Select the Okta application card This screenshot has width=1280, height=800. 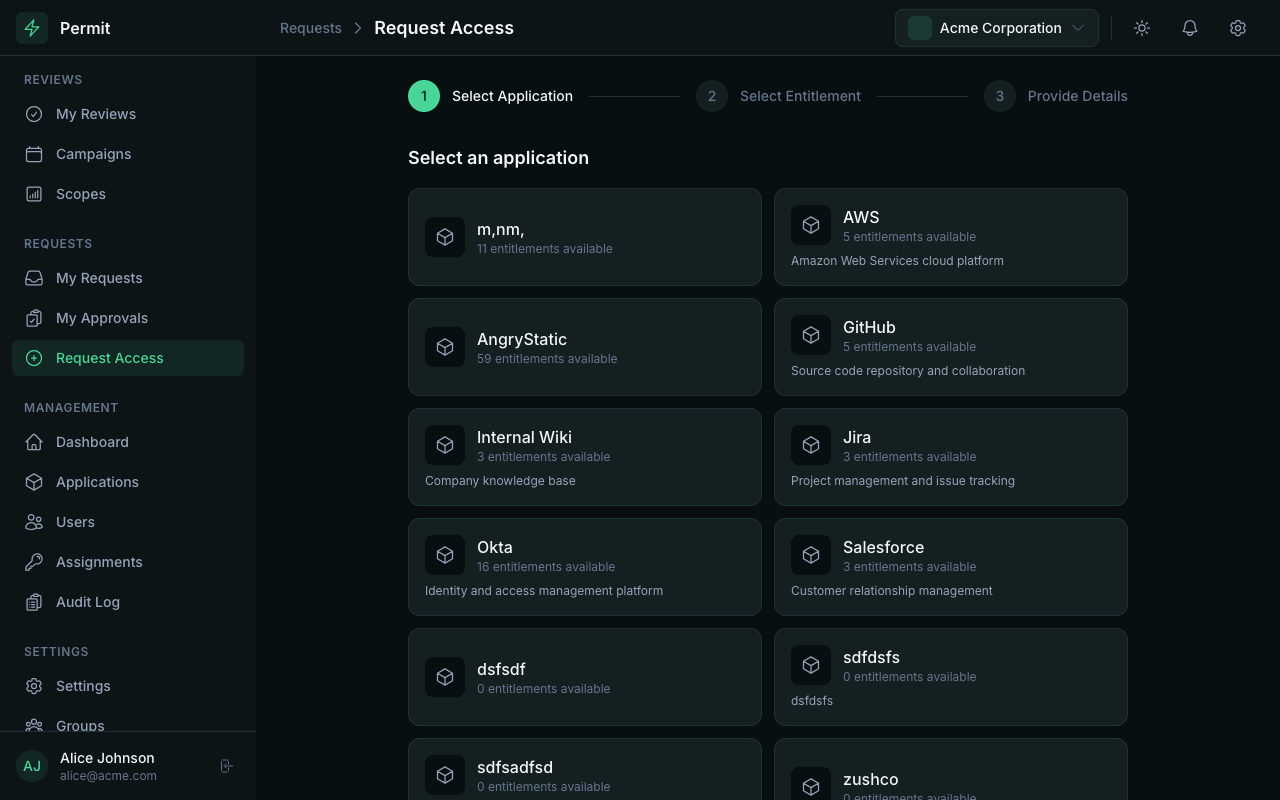click(x=585, y=567)
